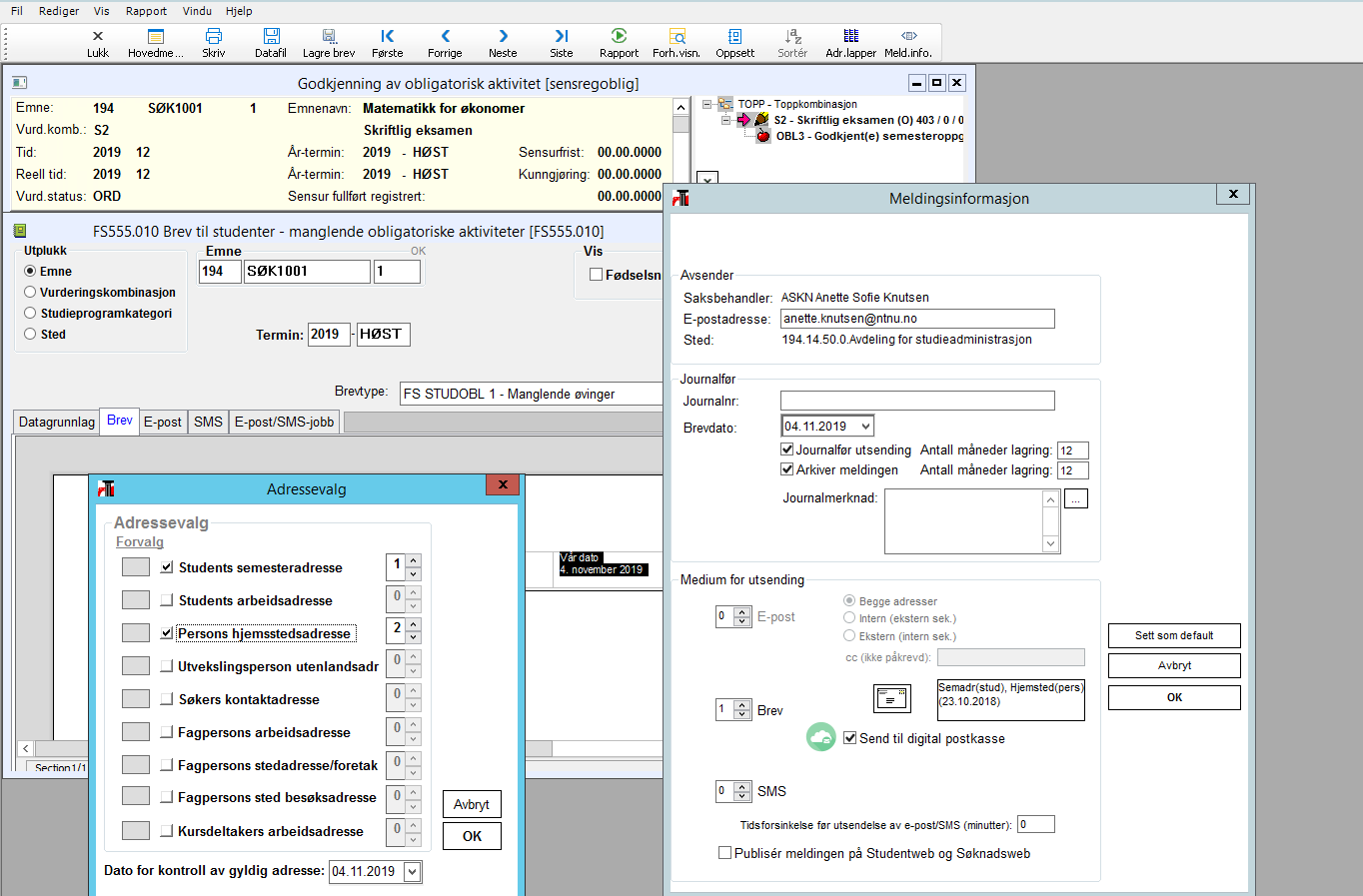This screenshot has height=896, width=1363.
Task: Open the Hovedmeny toolbar icon
Action: 156,36
